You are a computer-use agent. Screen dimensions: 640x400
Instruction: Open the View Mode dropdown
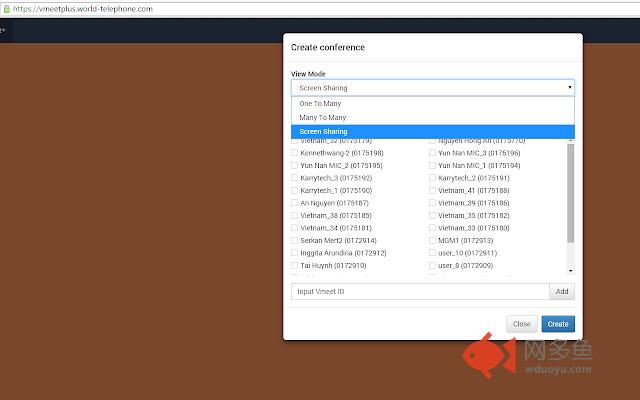pyautogui.click(x=433, y=88)
